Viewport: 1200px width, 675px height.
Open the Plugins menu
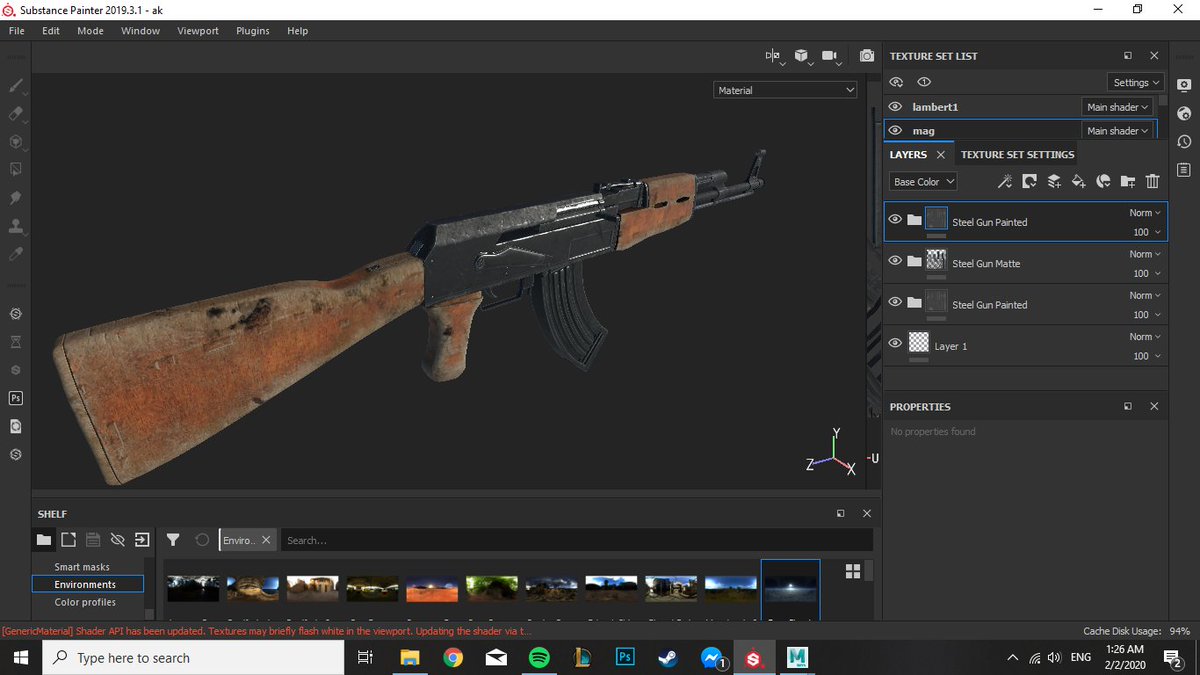pyautogui.click(x=253, y=31)
